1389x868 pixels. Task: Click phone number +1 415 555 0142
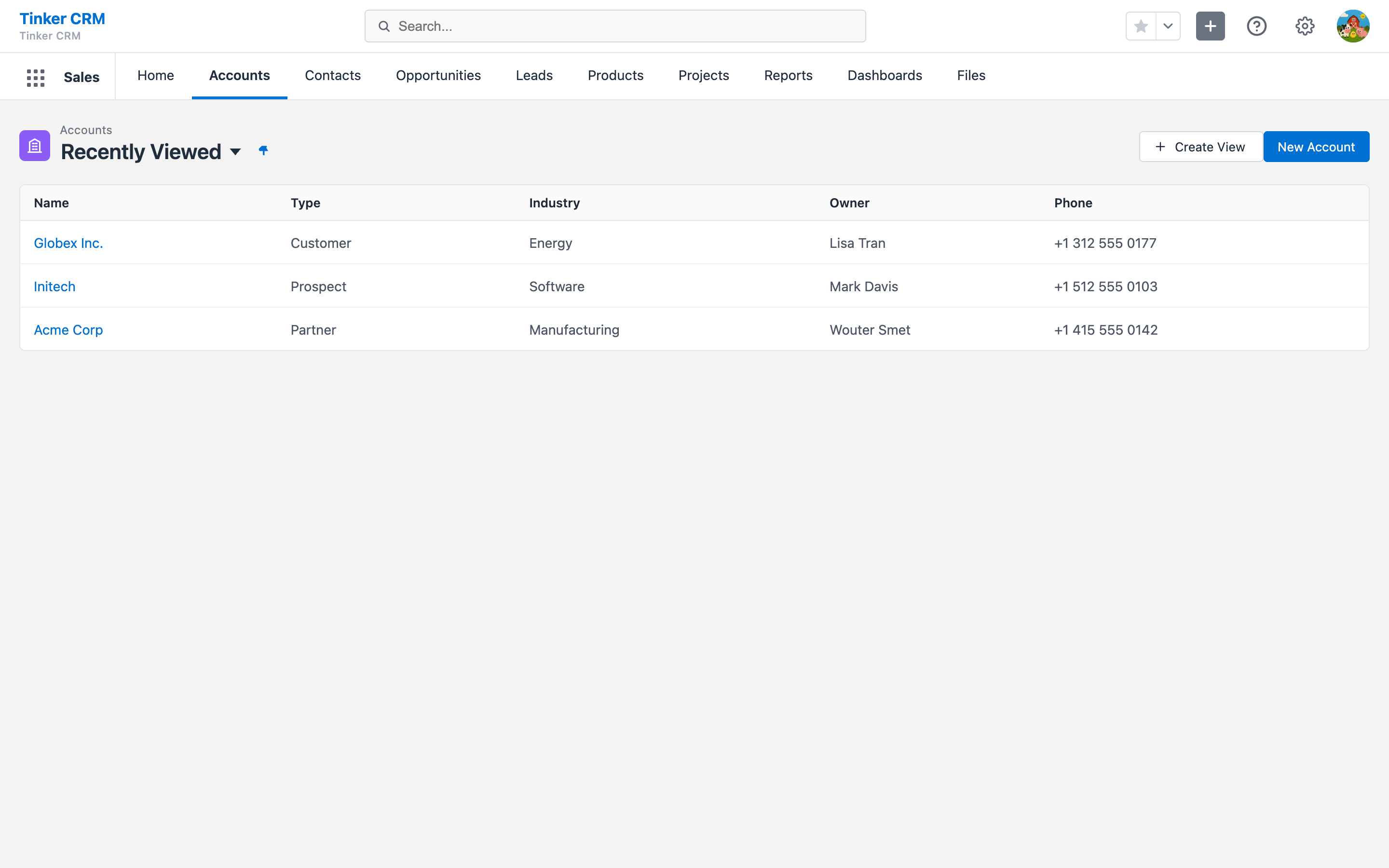tap(1106, 330)
